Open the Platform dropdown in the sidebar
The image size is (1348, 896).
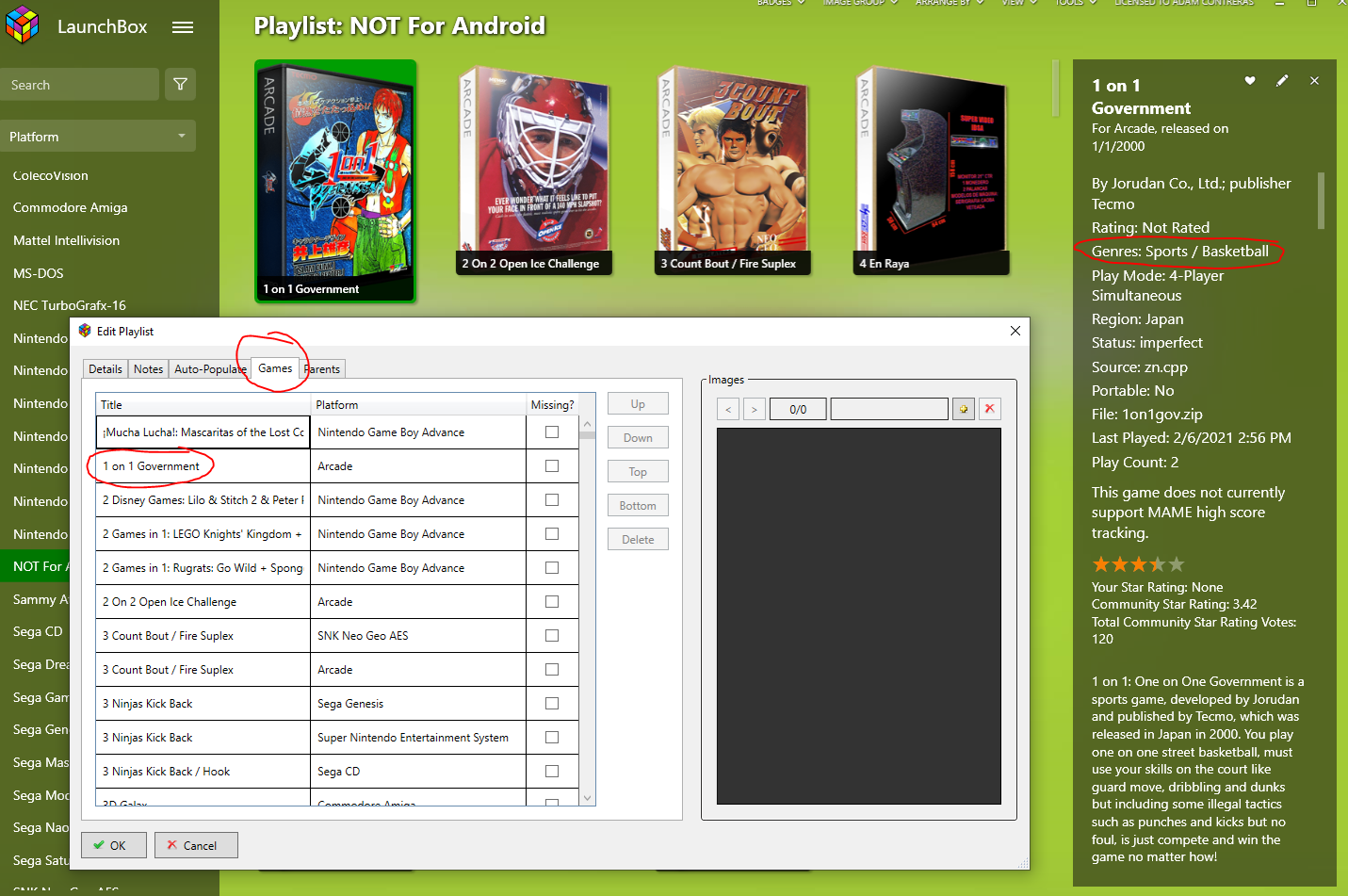98,137
